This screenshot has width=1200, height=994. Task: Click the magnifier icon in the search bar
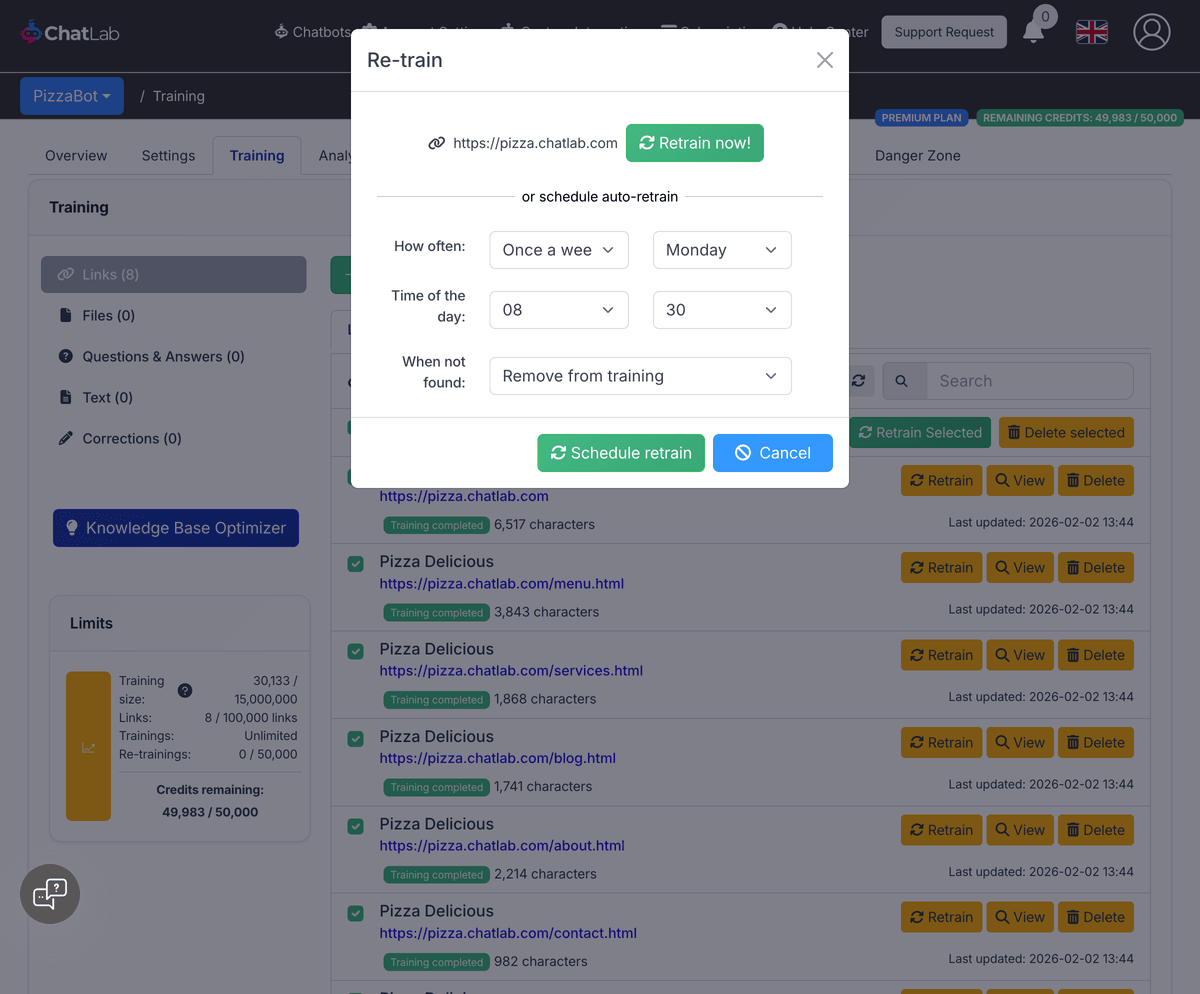tap(899, 381)
